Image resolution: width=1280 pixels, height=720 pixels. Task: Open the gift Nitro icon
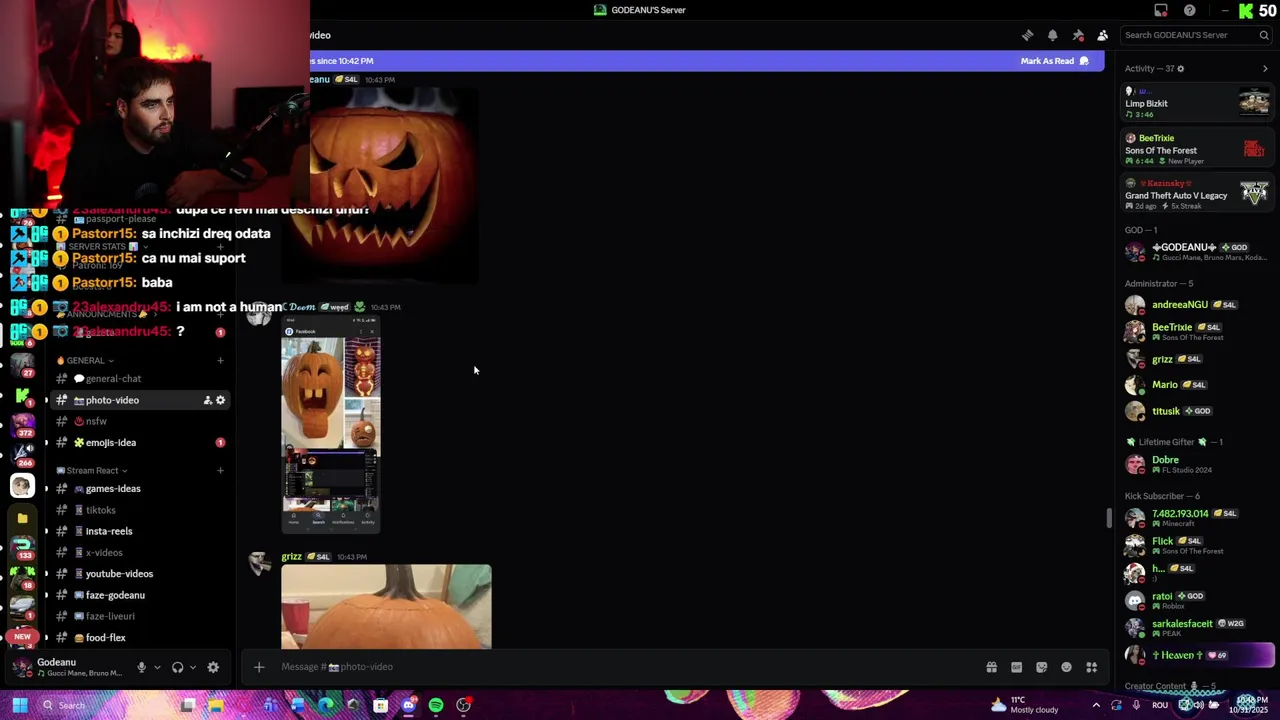pyautogui.click(x=991, y=667)
